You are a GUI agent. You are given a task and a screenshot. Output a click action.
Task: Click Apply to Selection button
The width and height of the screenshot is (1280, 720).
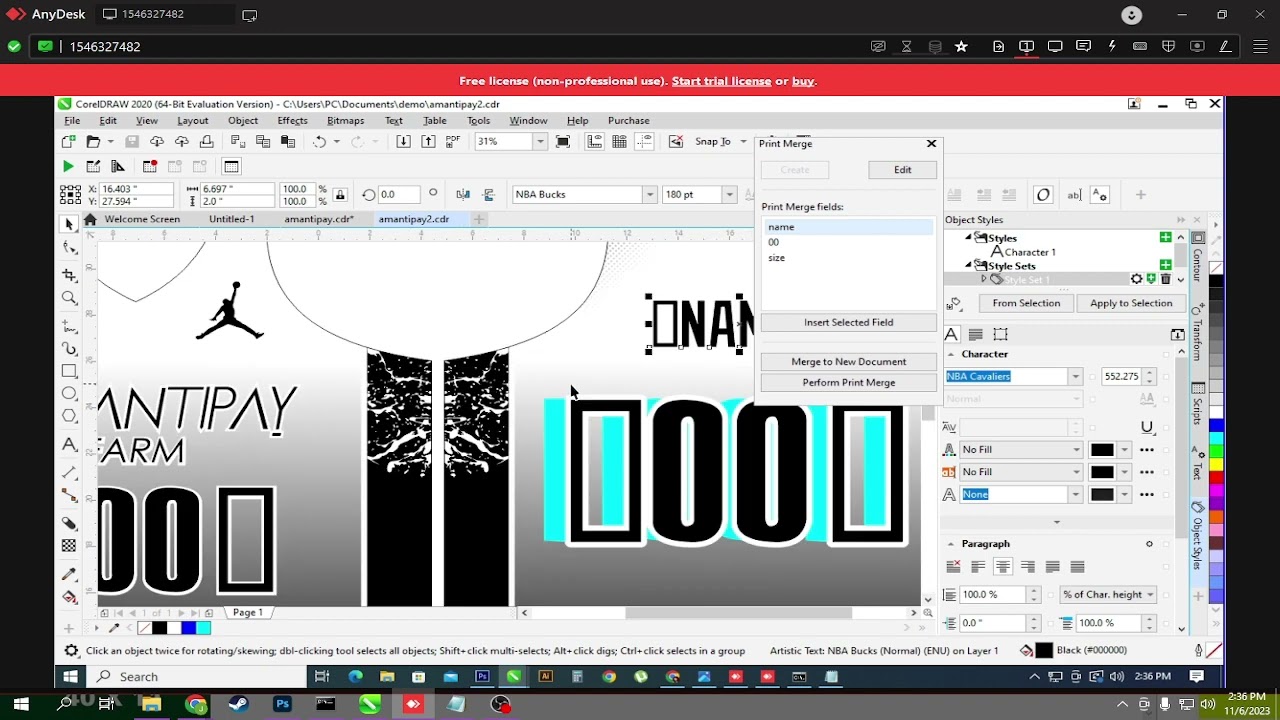1131,303
